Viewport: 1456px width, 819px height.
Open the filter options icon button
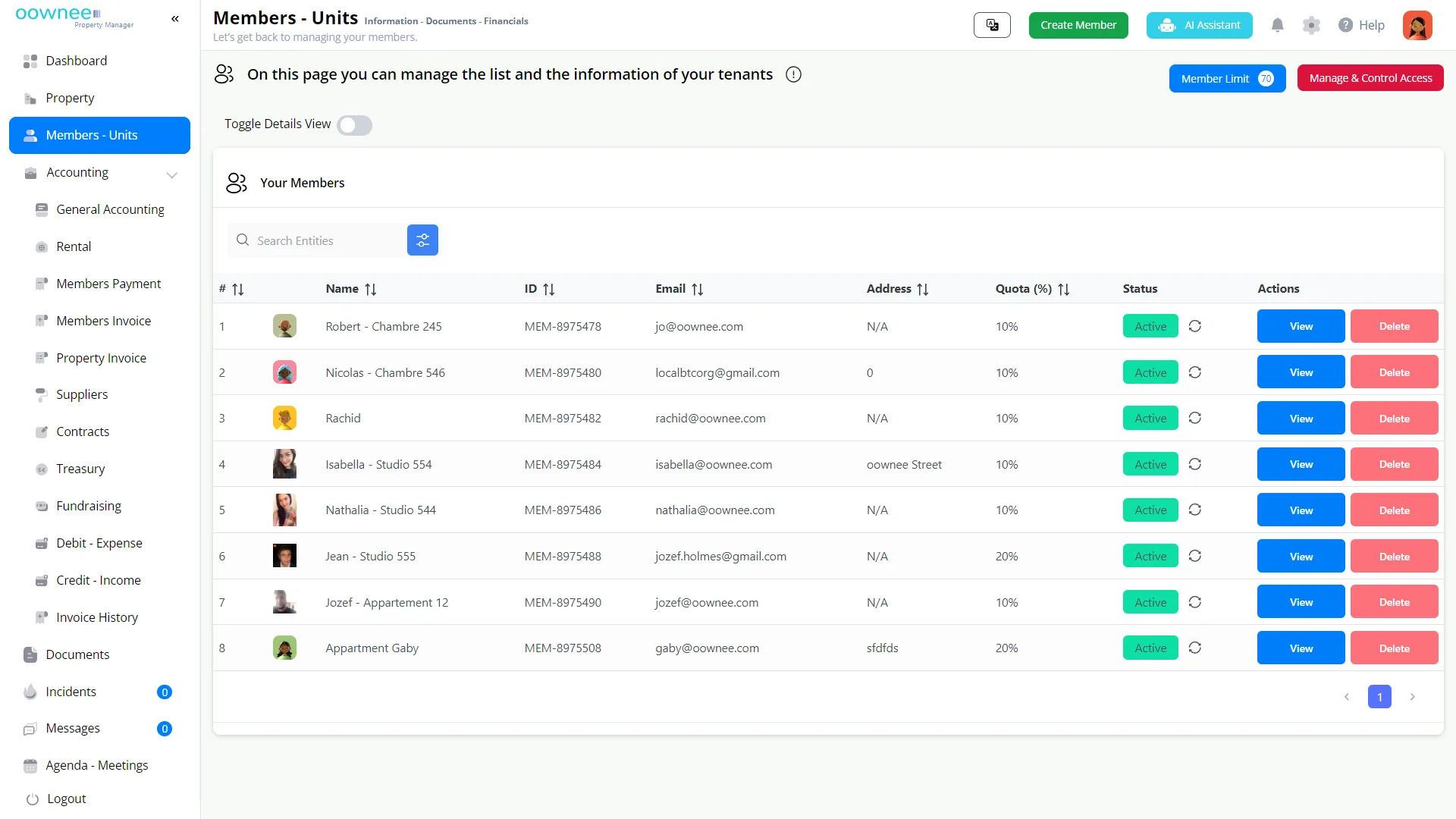[422, 240]
